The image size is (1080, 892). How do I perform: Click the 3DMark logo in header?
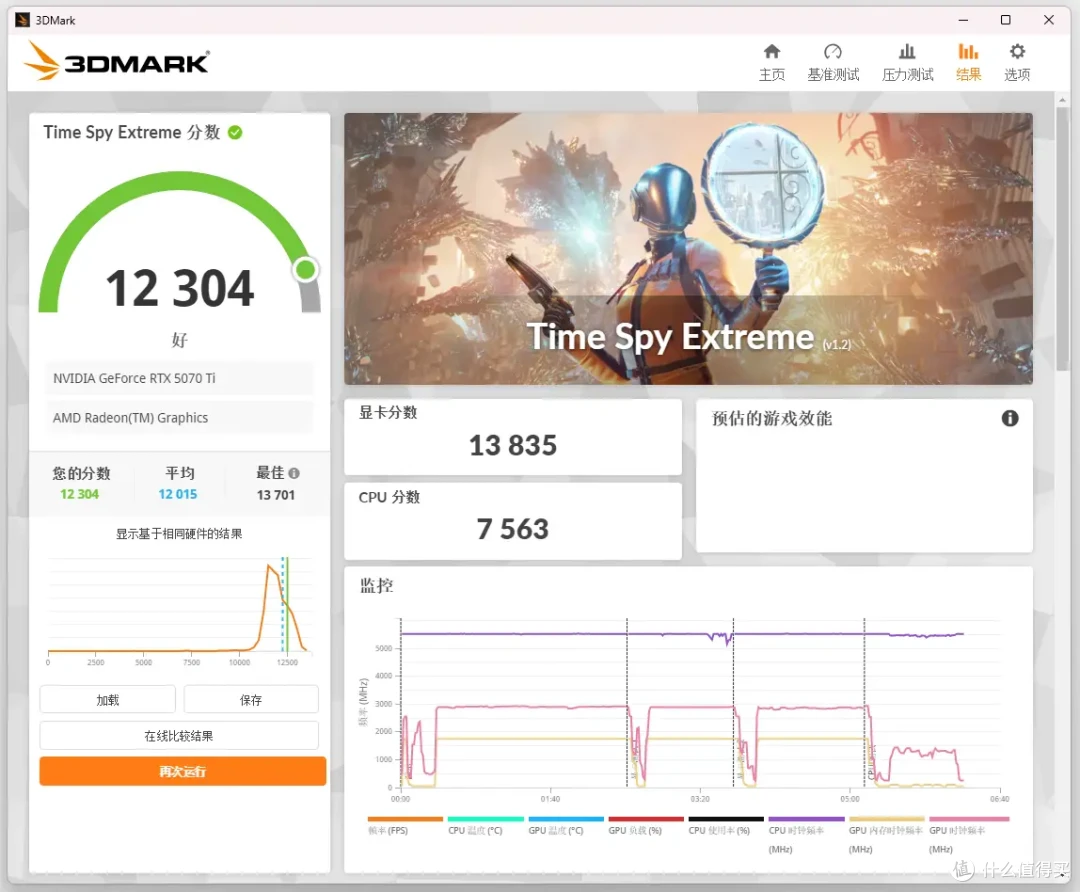117,61
